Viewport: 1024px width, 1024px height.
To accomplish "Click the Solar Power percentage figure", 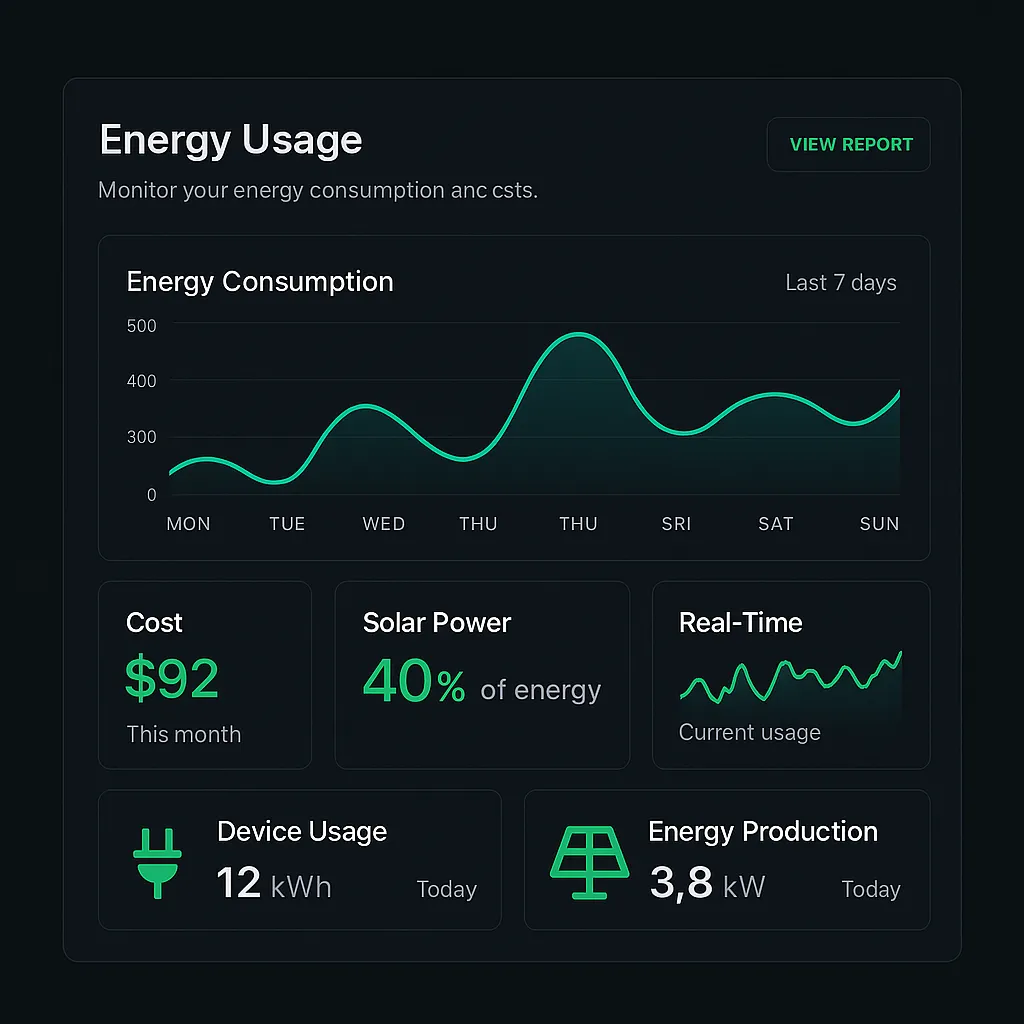I will click(413, 682).
